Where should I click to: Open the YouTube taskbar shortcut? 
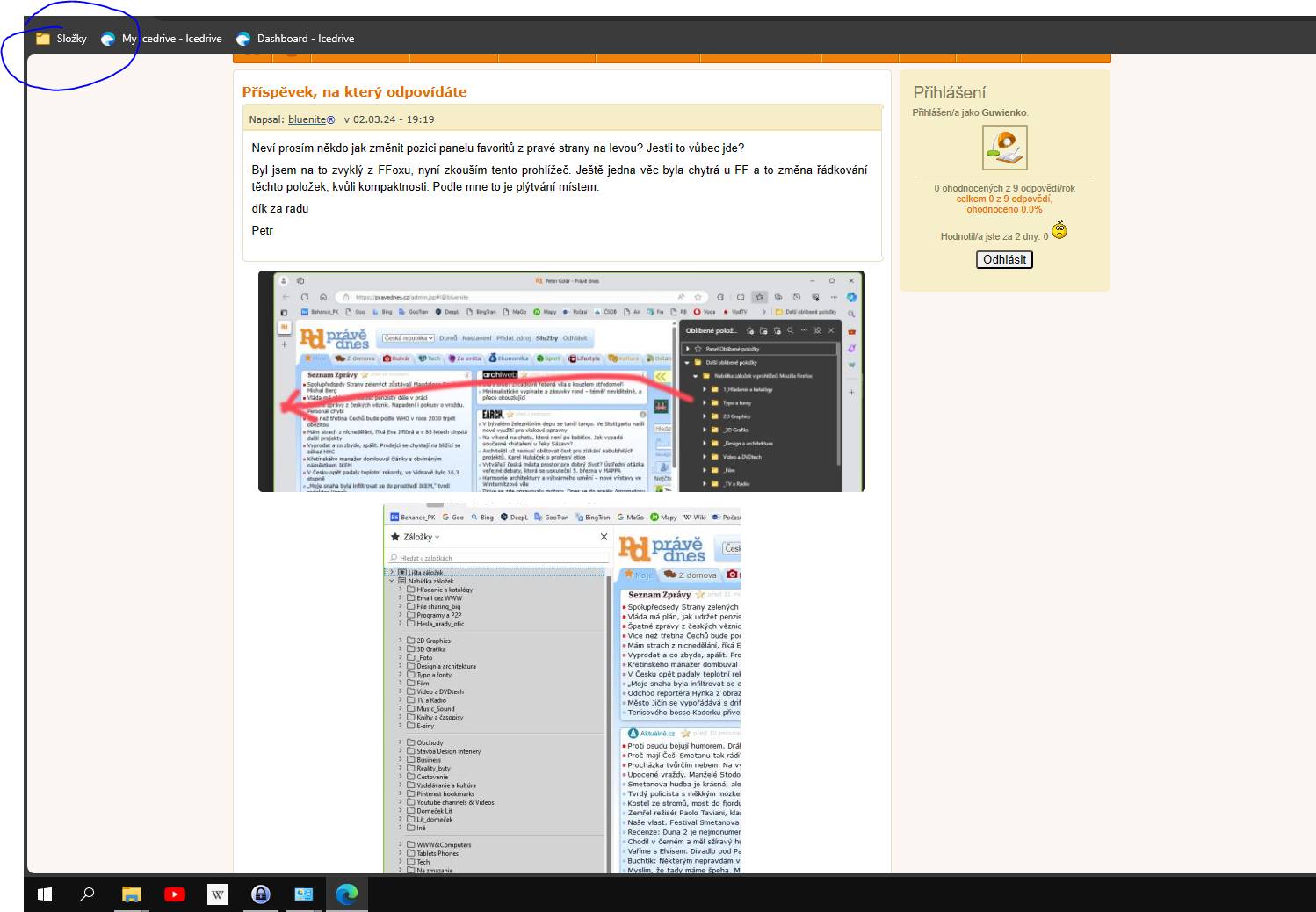pos(174,894)
